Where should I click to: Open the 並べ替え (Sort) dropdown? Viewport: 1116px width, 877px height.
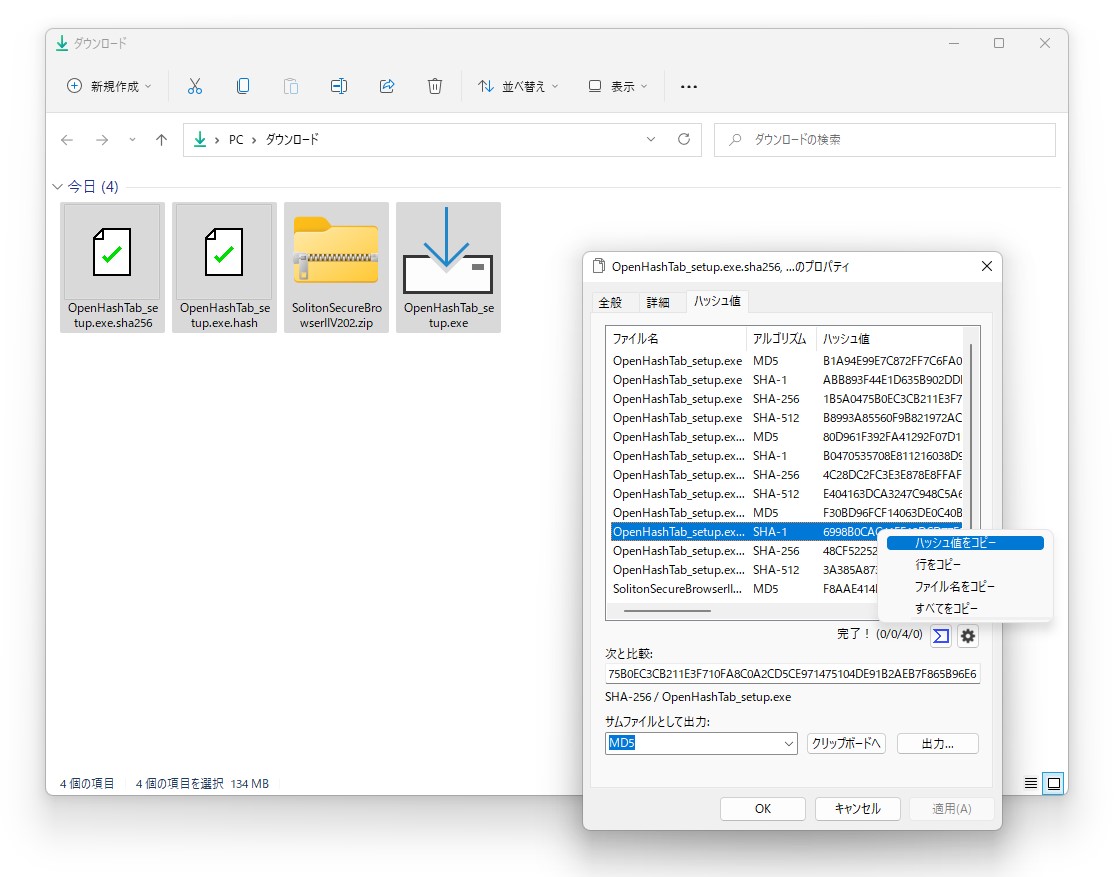click(517, 86)
